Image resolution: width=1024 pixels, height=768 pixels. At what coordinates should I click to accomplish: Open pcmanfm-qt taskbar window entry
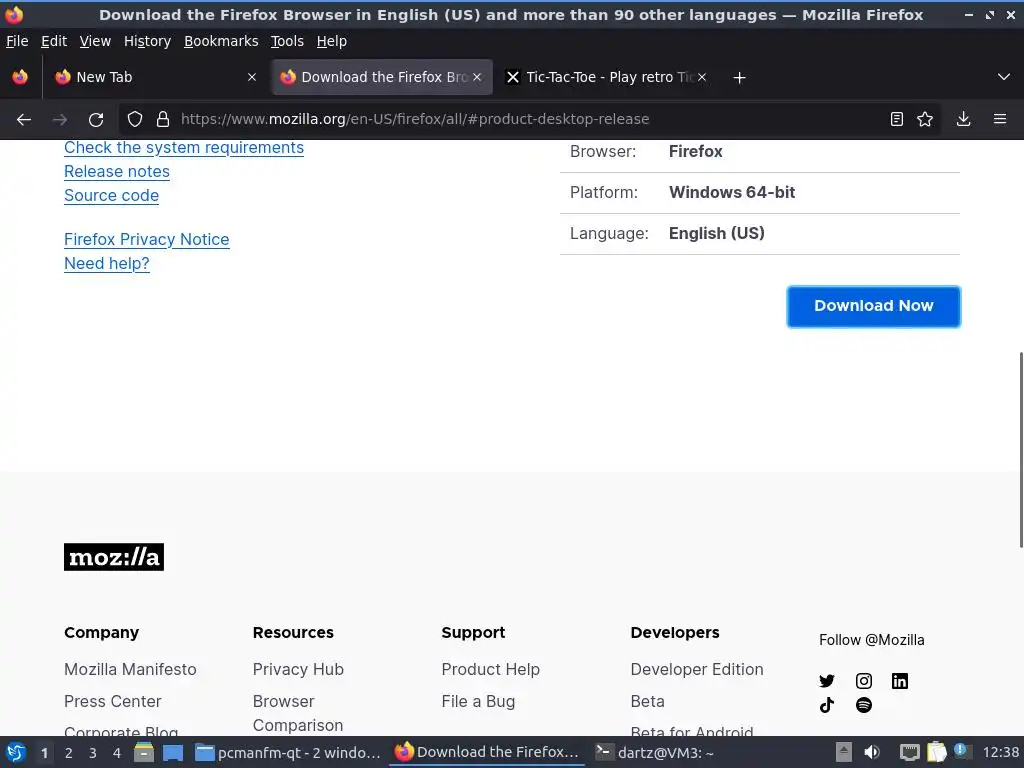pos(288,753)
